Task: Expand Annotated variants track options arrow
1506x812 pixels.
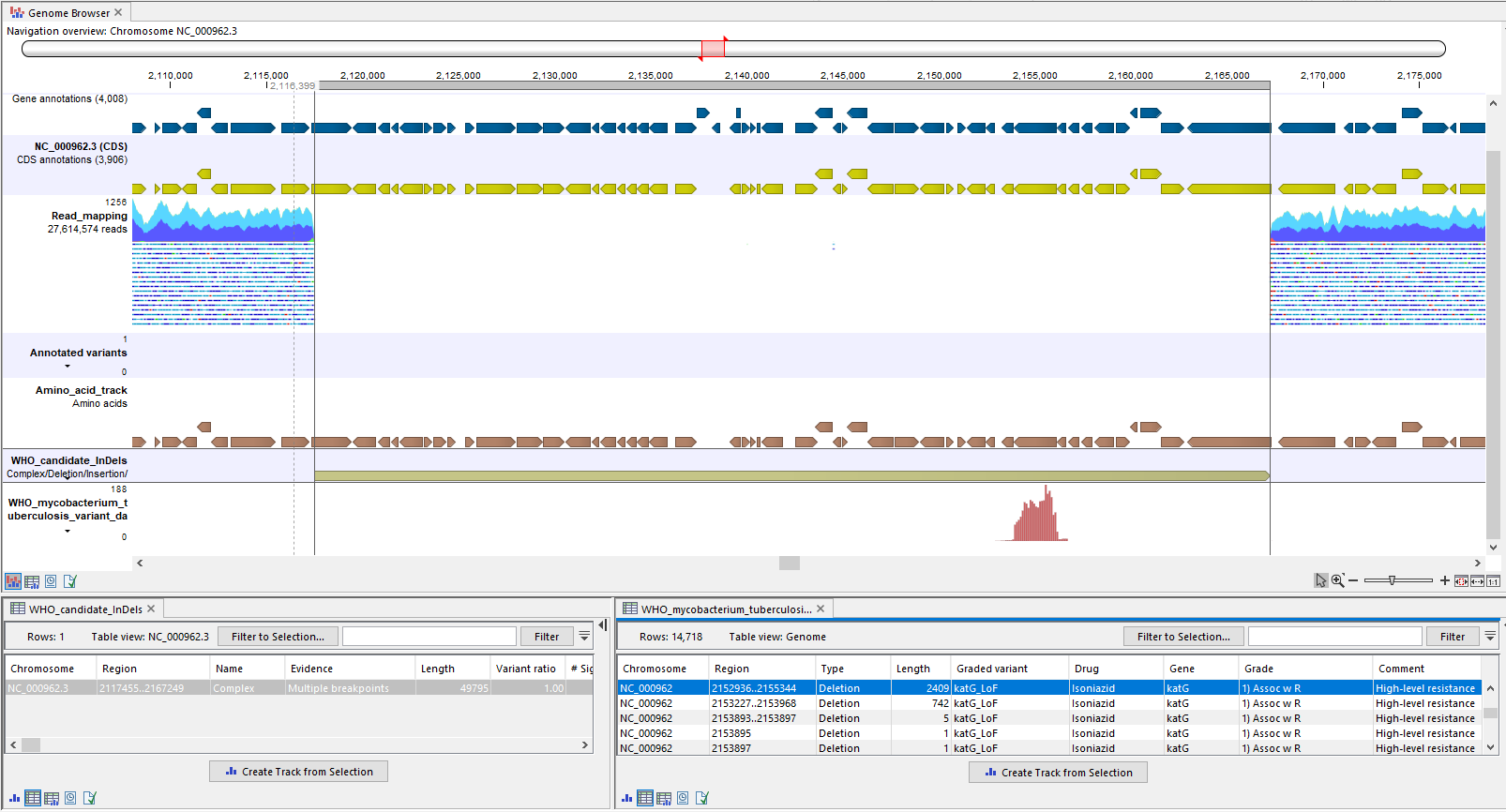Action: point(68,367)
